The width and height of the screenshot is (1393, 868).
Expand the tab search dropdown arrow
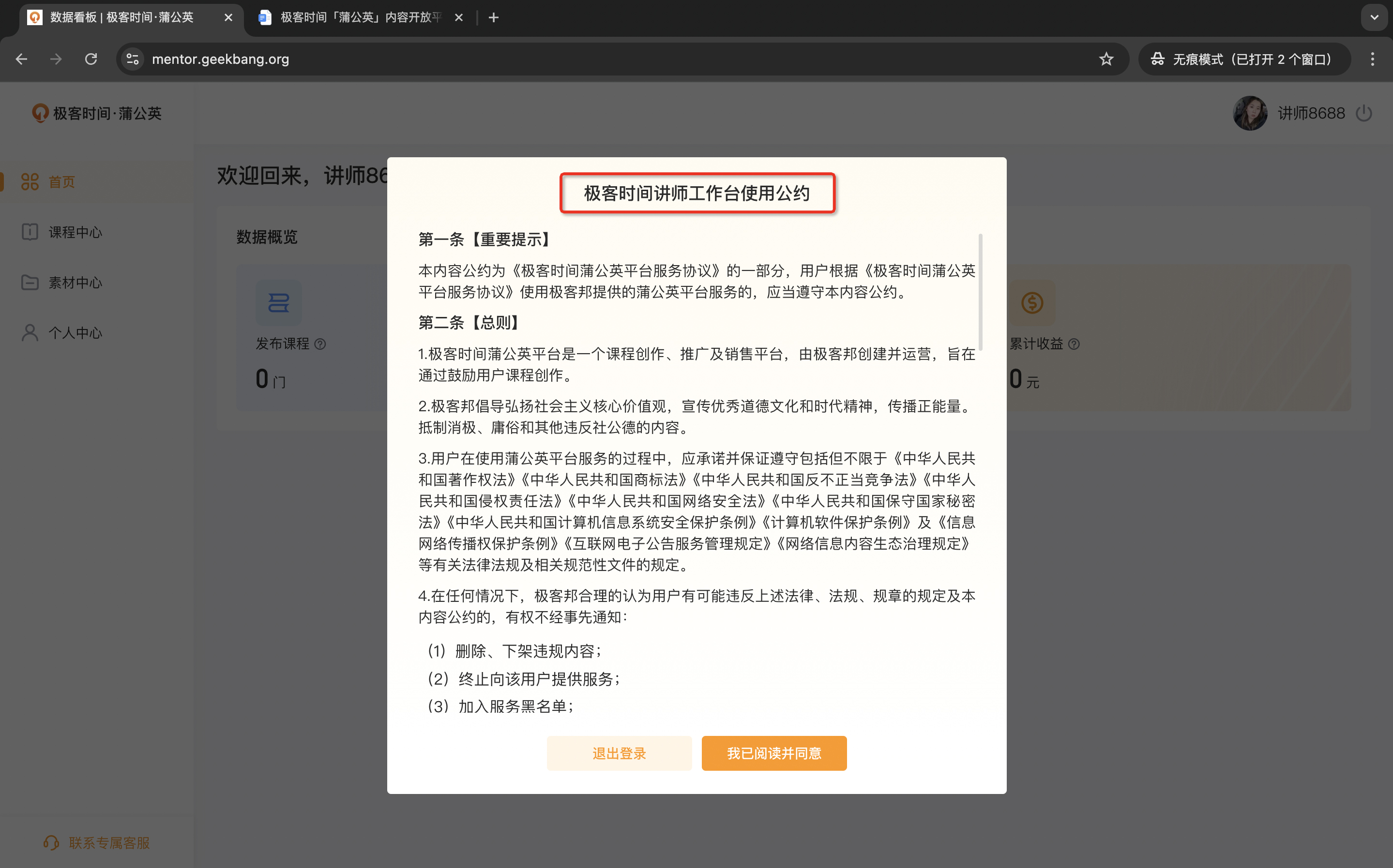1374,17
